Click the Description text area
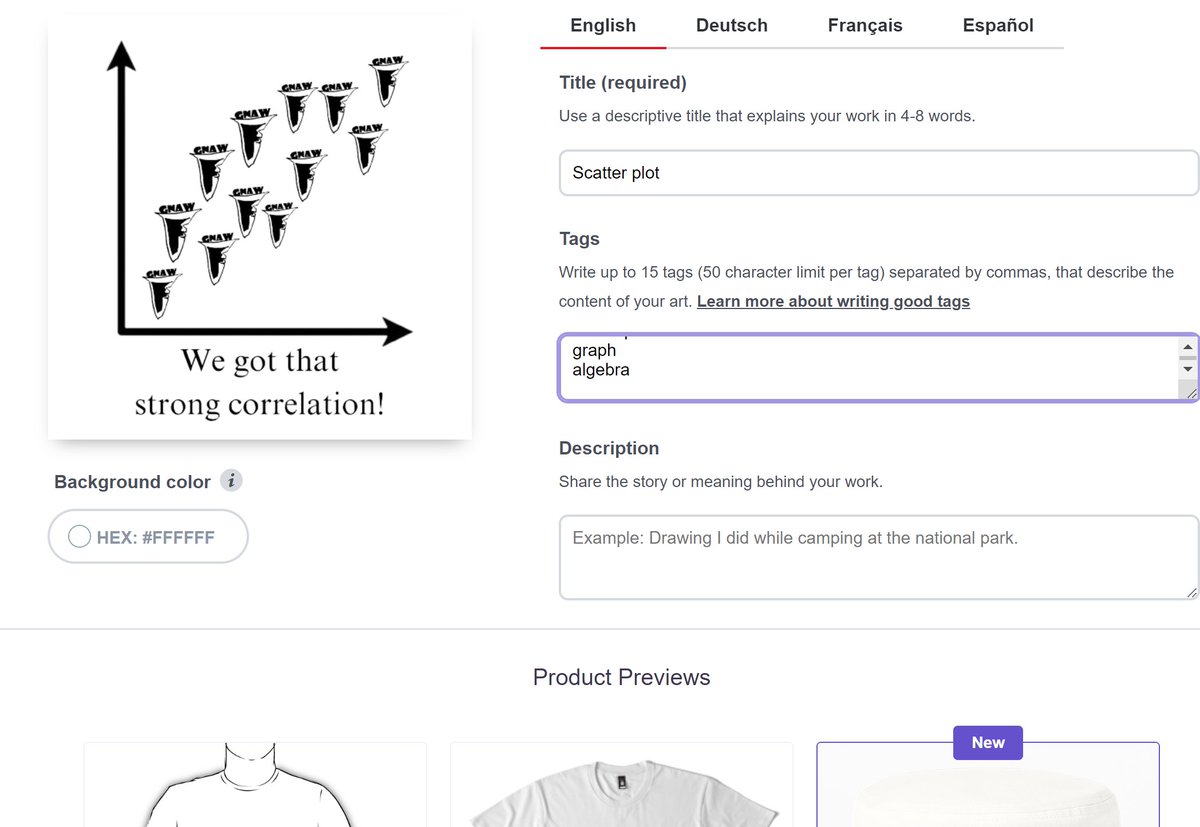This screenshot has width=1200, height=827. tap(878, 557)
